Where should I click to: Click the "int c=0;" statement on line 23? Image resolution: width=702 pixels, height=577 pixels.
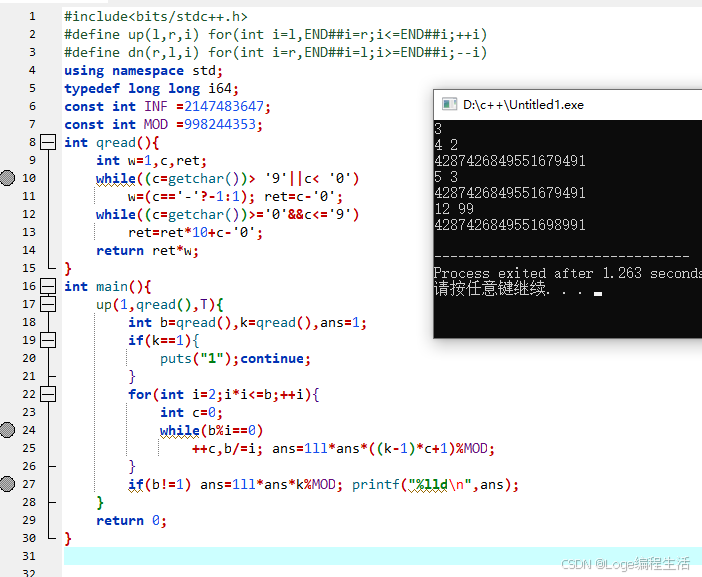[191, 413]
